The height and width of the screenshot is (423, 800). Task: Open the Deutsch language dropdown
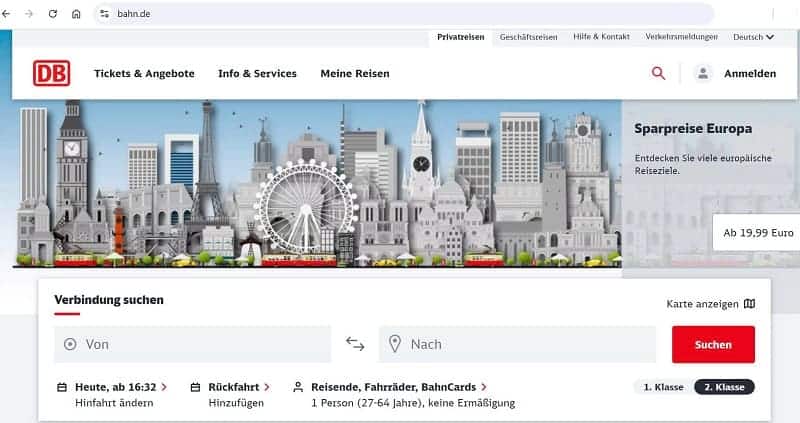tap(753, 37)
